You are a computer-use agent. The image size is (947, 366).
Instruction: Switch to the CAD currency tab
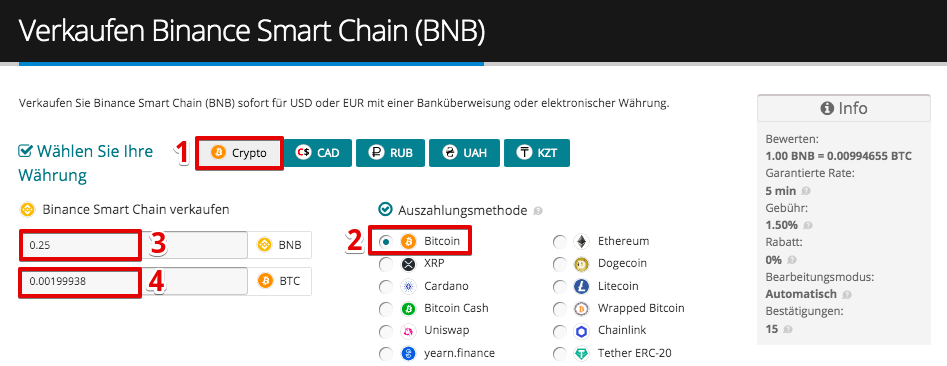click(x=317, y=153)
